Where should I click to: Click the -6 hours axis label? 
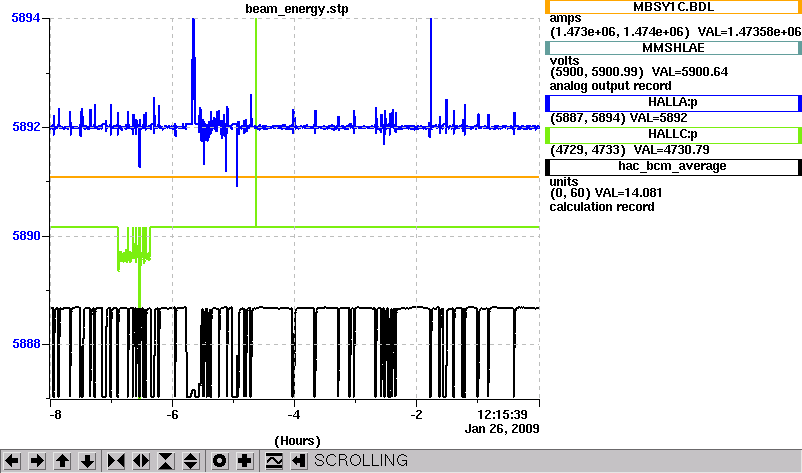point(172,415)
